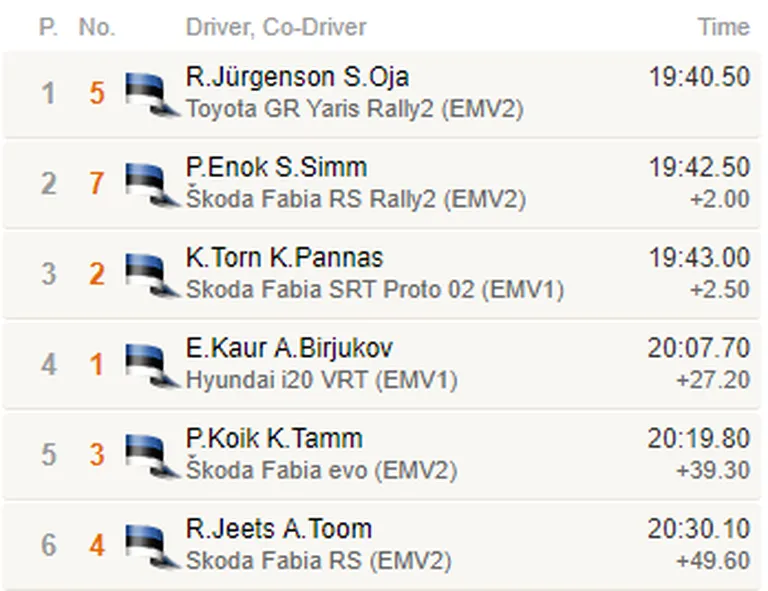Screen dimensions: 768x591
Task: Click orange start number 5
Action: [97, 93]
